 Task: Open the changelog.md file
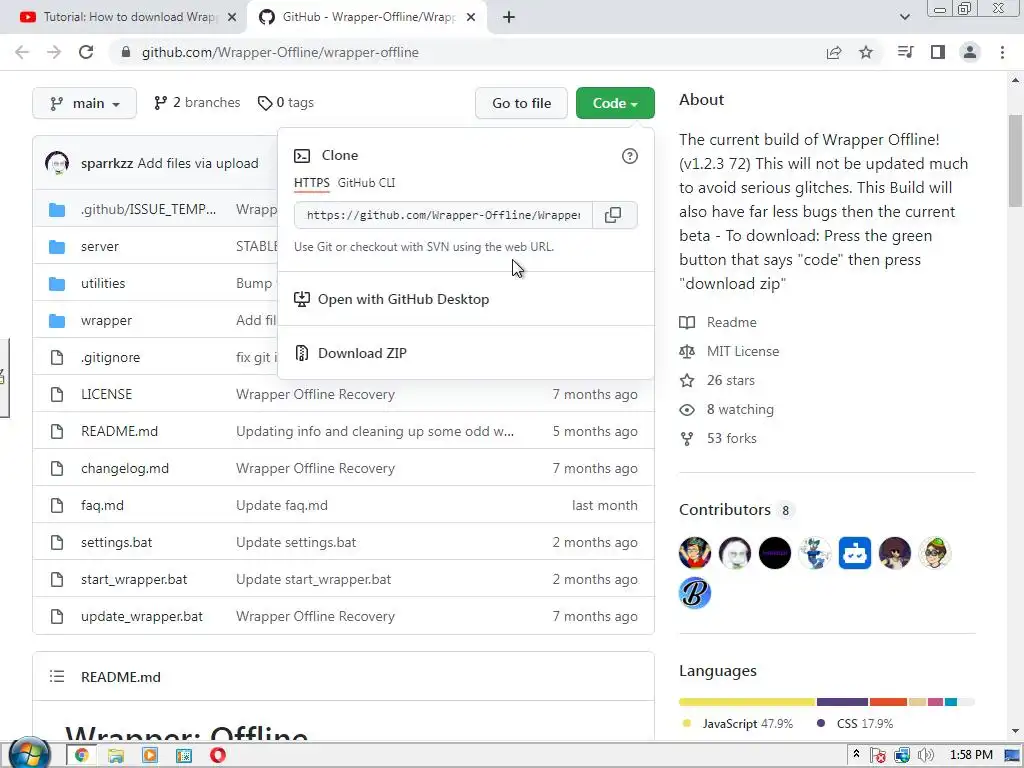125,468
